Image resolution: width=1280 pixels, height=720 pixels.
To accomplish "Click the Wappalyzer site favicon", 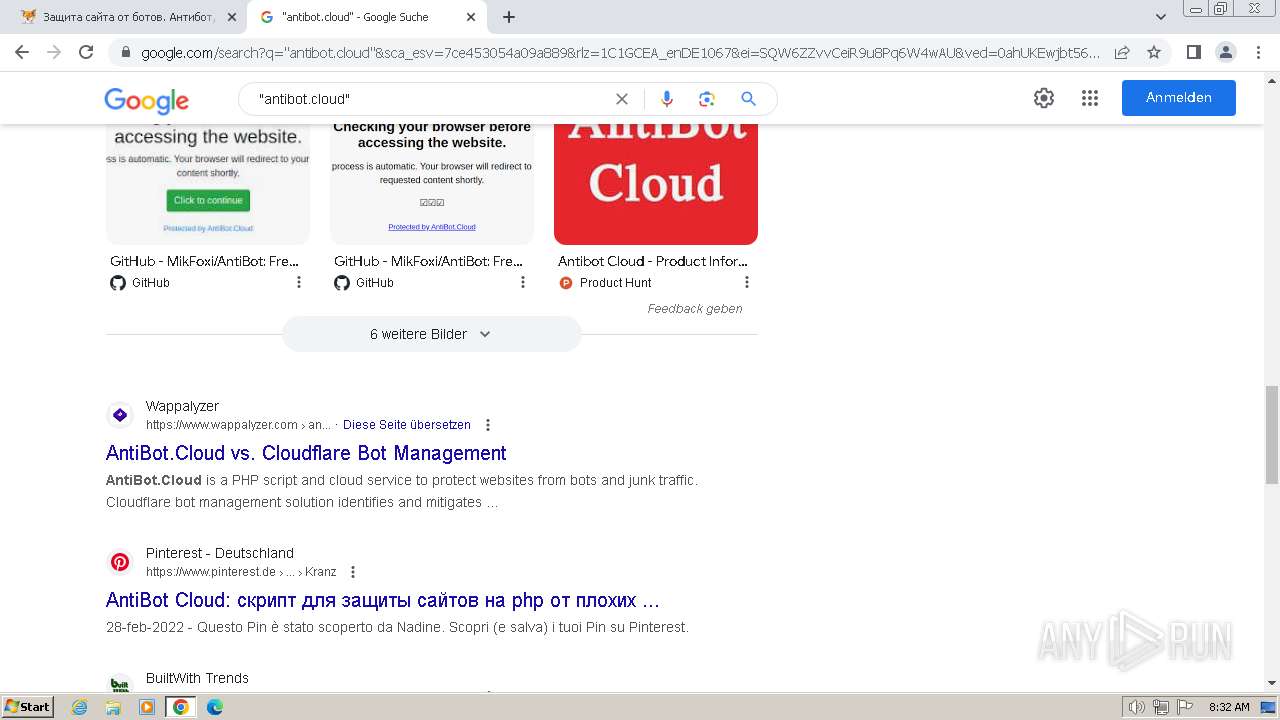I will [x=120, y=415].
